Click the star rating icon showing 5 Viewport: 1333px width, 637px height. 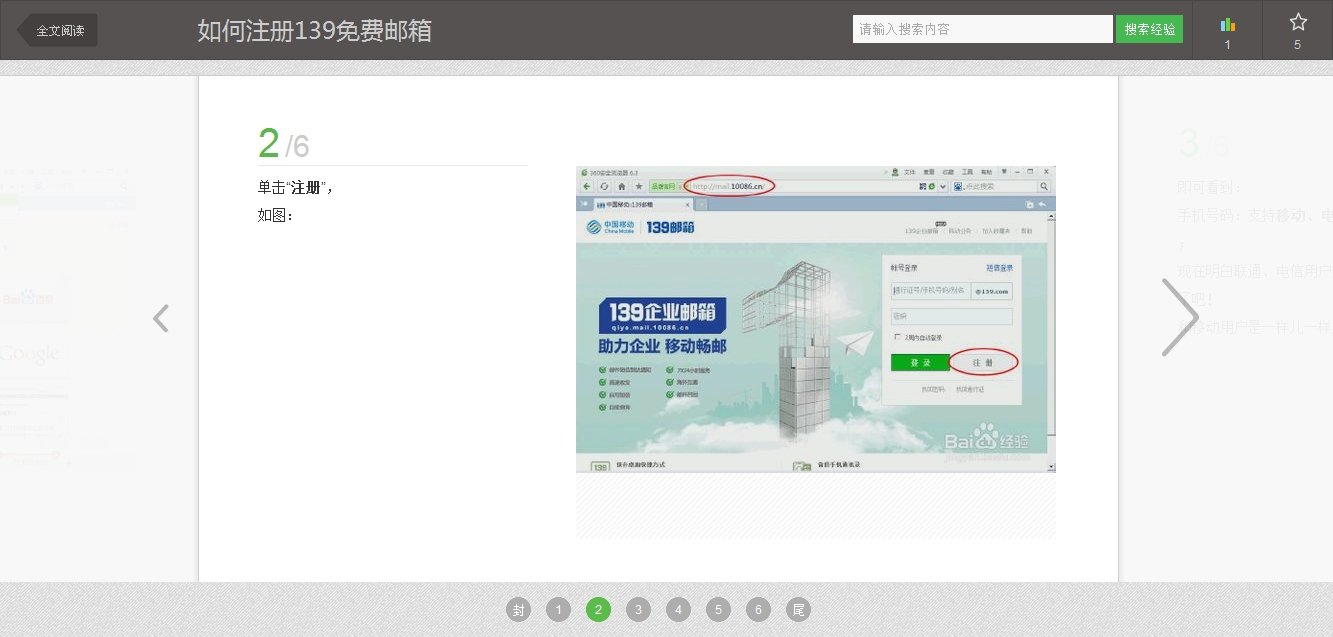tap(1297, 22)
